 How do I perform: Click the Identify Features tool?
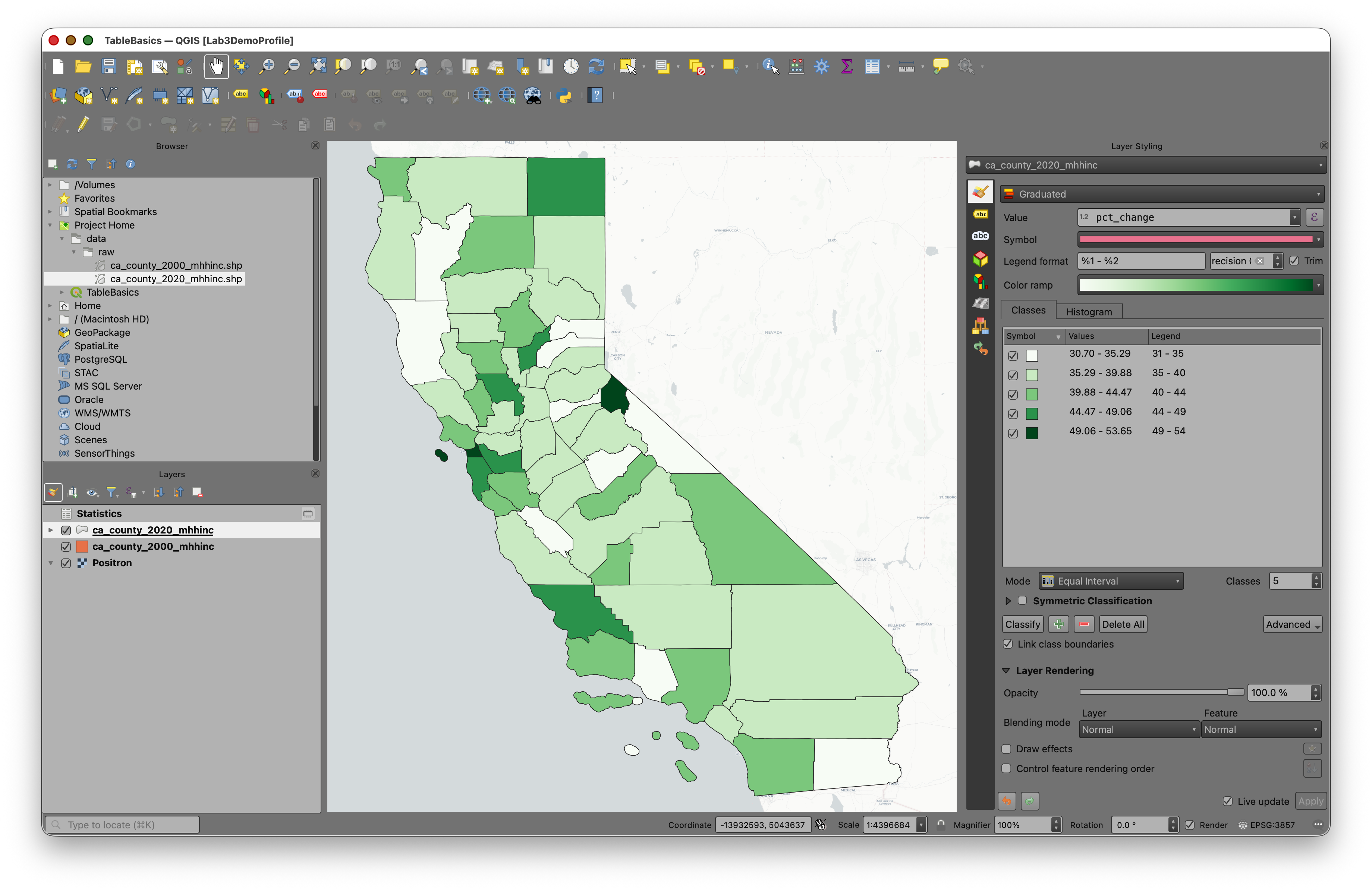tap(770, 66)
